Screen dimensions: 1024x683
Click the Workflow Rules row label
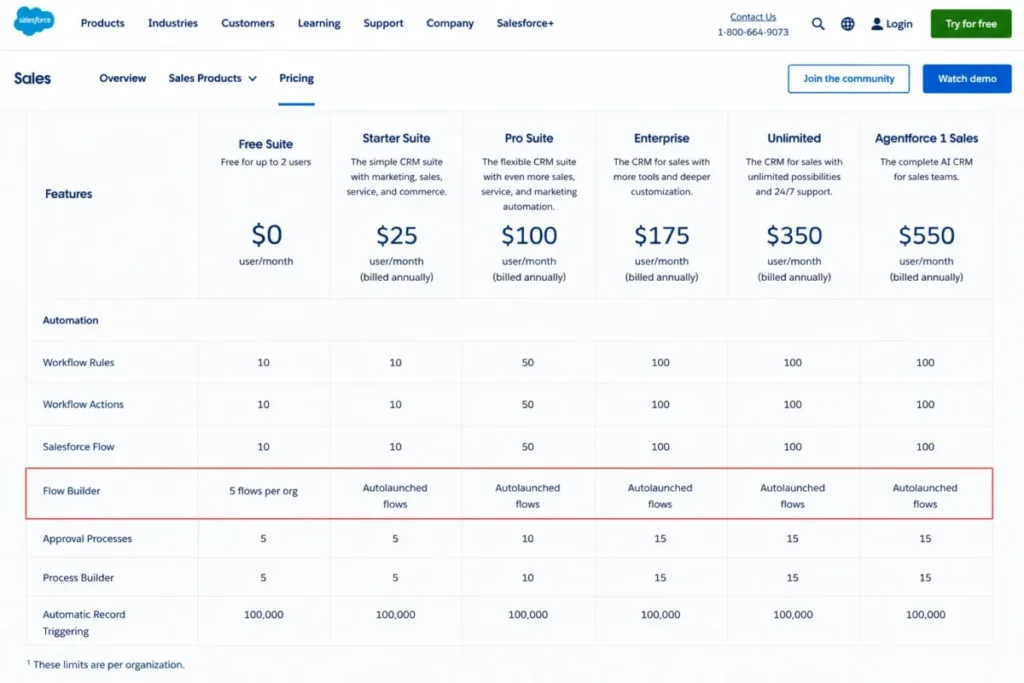point(78,362)
